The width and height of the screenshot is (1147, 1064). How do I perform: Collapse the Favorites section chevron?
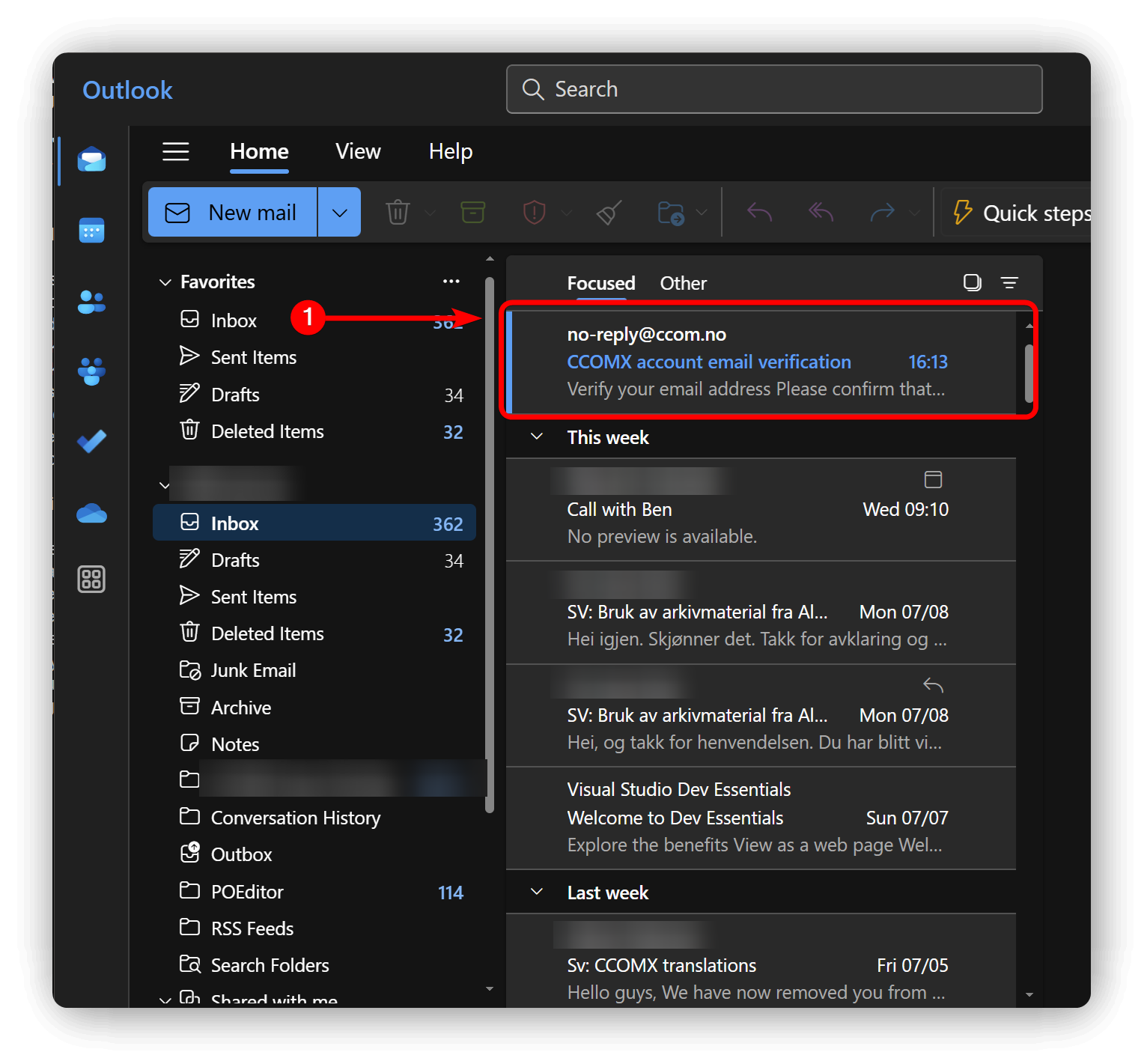(x=165, y=282)
